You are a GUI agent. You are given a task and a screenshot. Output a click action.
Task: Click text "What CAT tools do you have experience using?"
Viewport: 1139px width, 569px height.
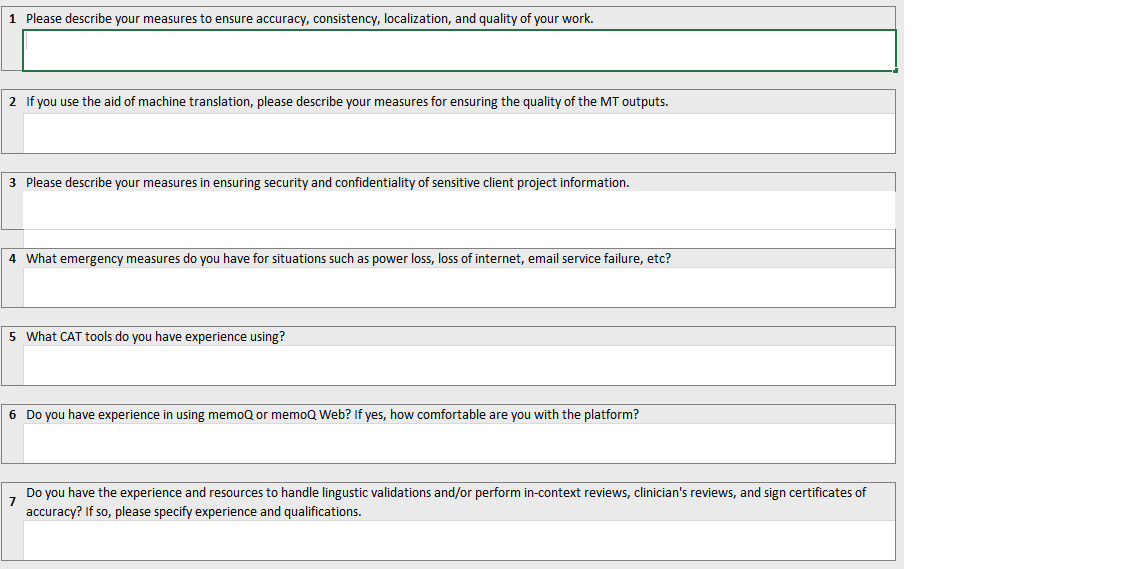(x=155, y=336)
